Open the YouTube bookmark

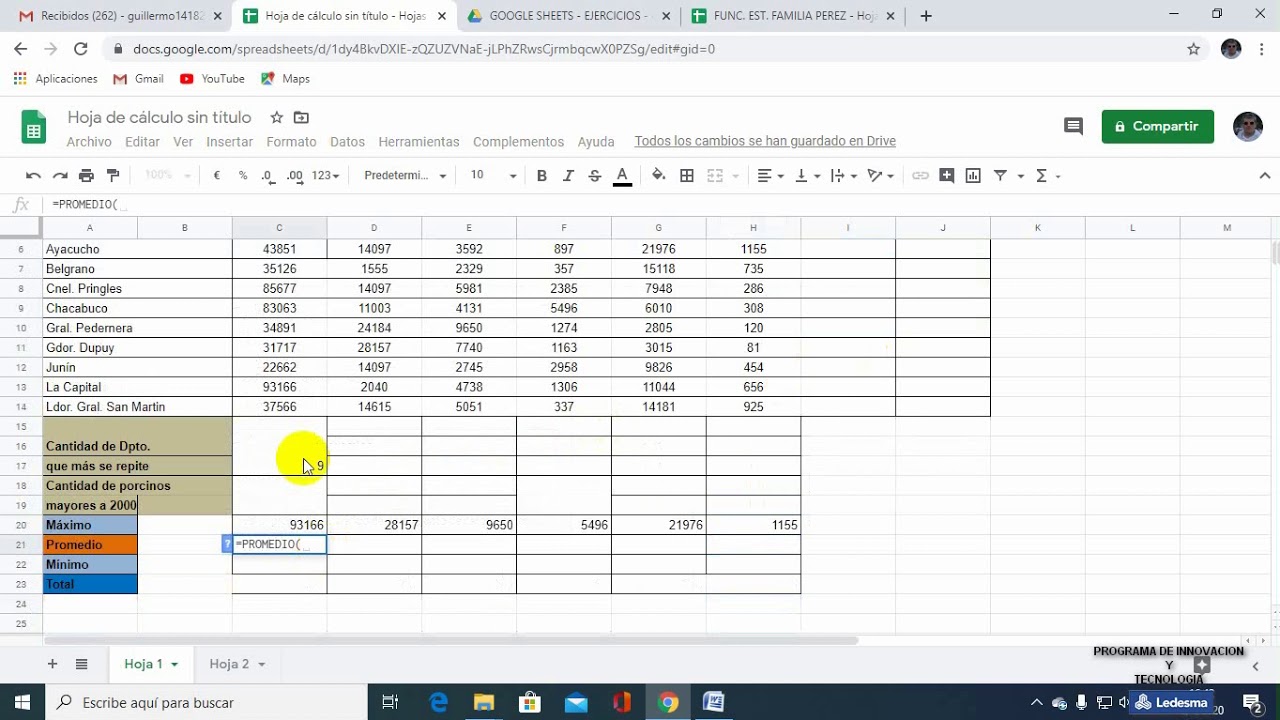(x=212, y=79)
